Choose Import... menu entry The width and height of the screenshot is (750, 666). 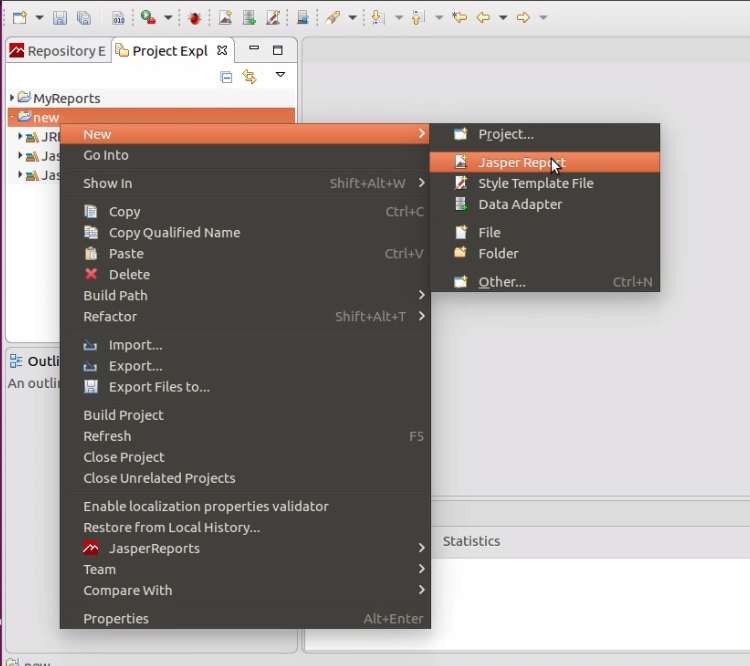[245, 345]
